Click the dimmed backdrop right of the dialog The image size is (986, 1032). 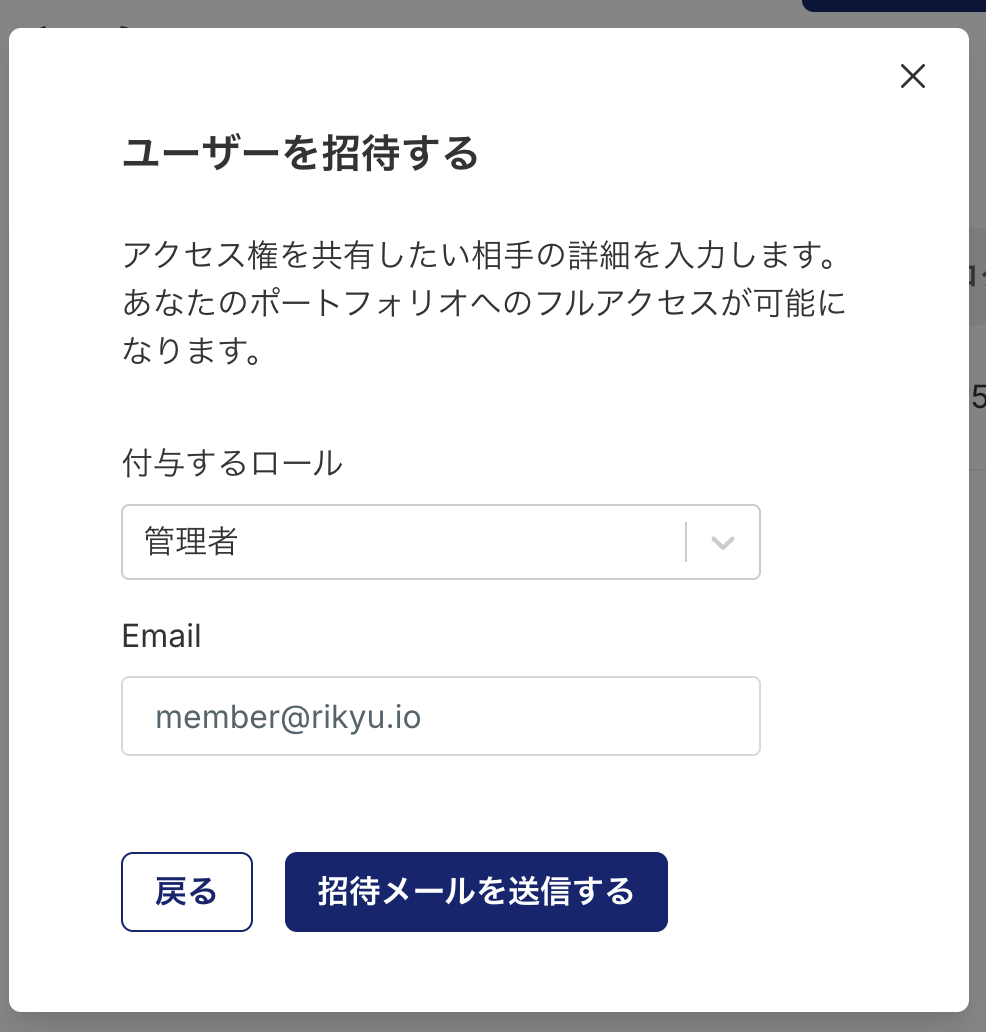(978, 600)
